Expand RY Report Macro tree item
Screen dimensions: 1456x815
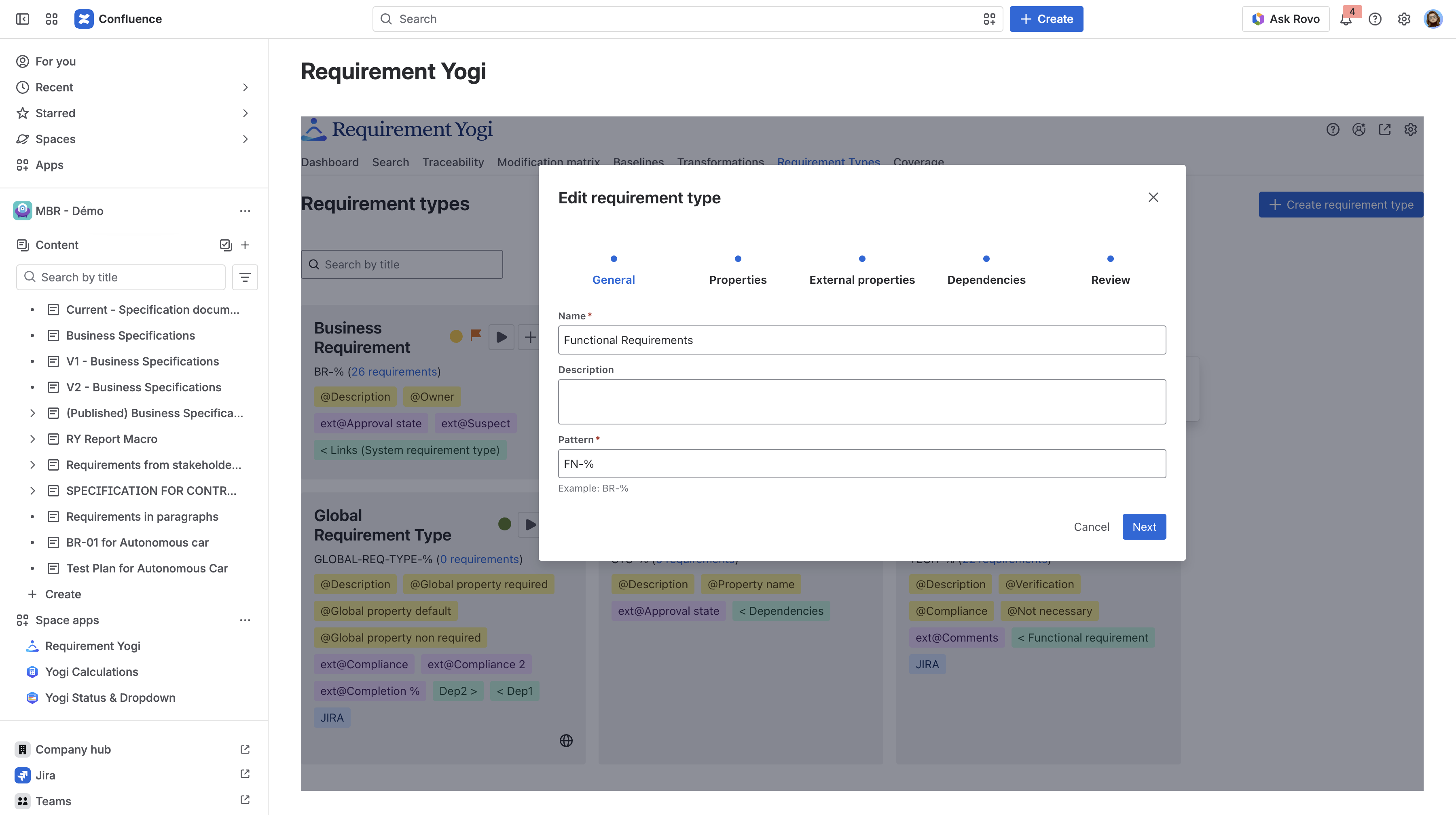coord(32,439)
